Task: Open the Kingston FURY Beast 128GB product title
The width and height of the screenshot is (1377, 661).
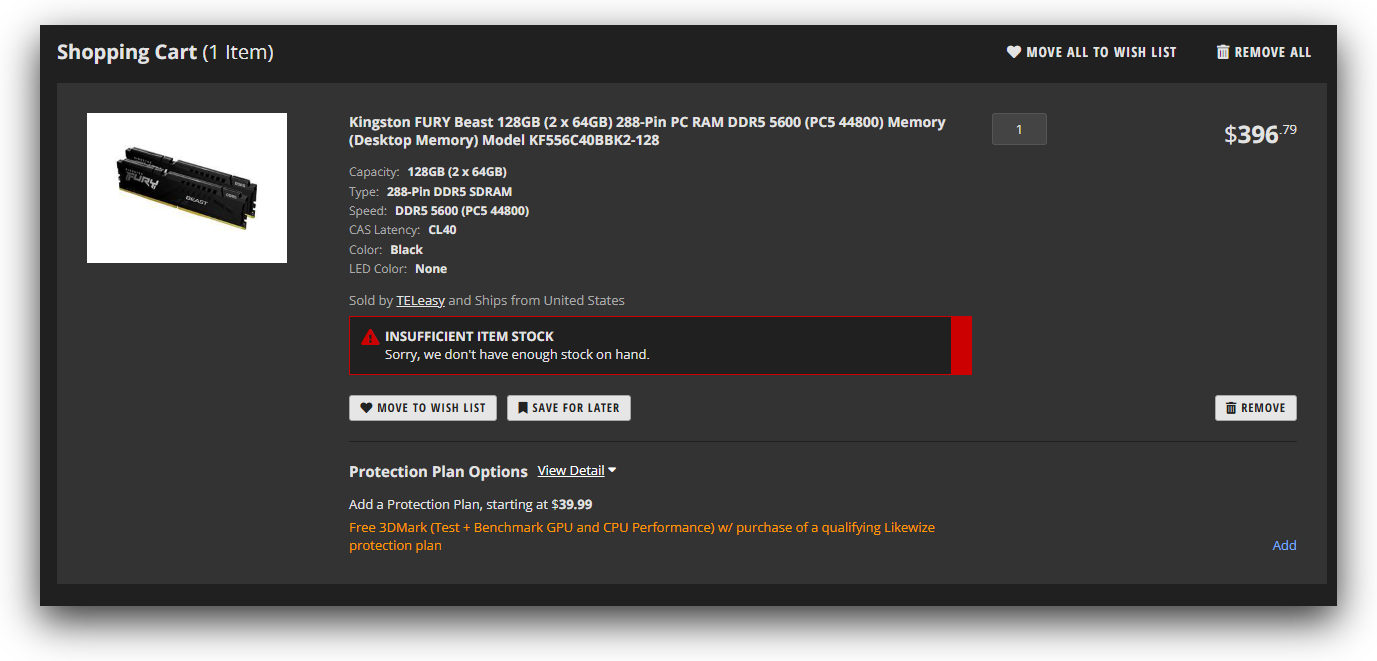Action: point(647,131)
